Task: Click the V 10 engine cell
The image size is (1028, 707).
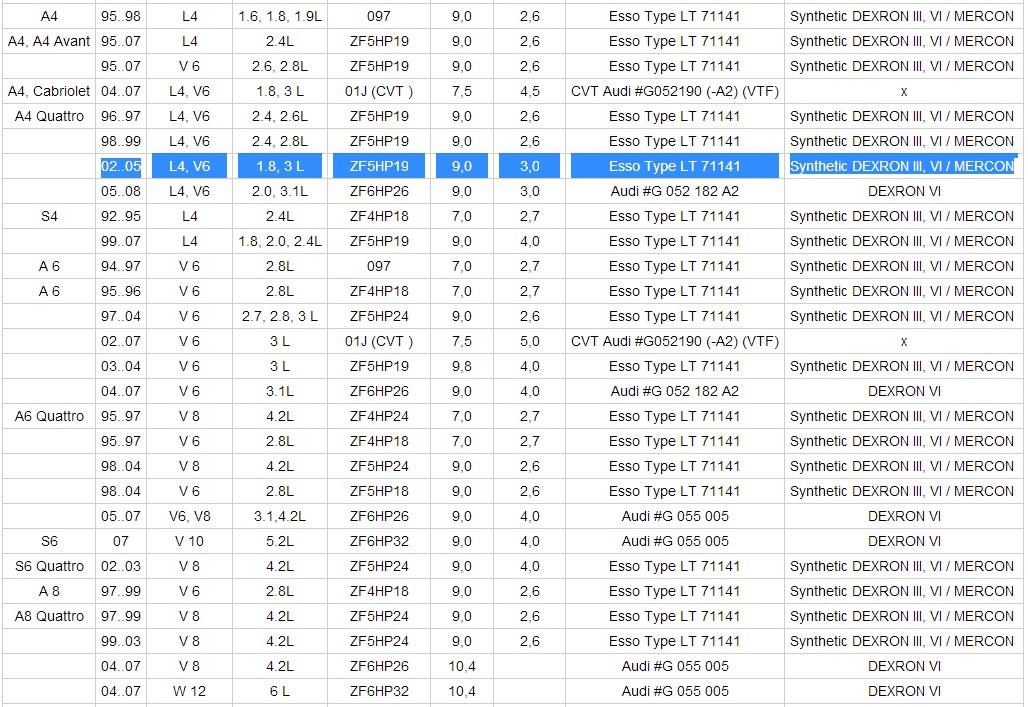Action: (x=189, y=541)
